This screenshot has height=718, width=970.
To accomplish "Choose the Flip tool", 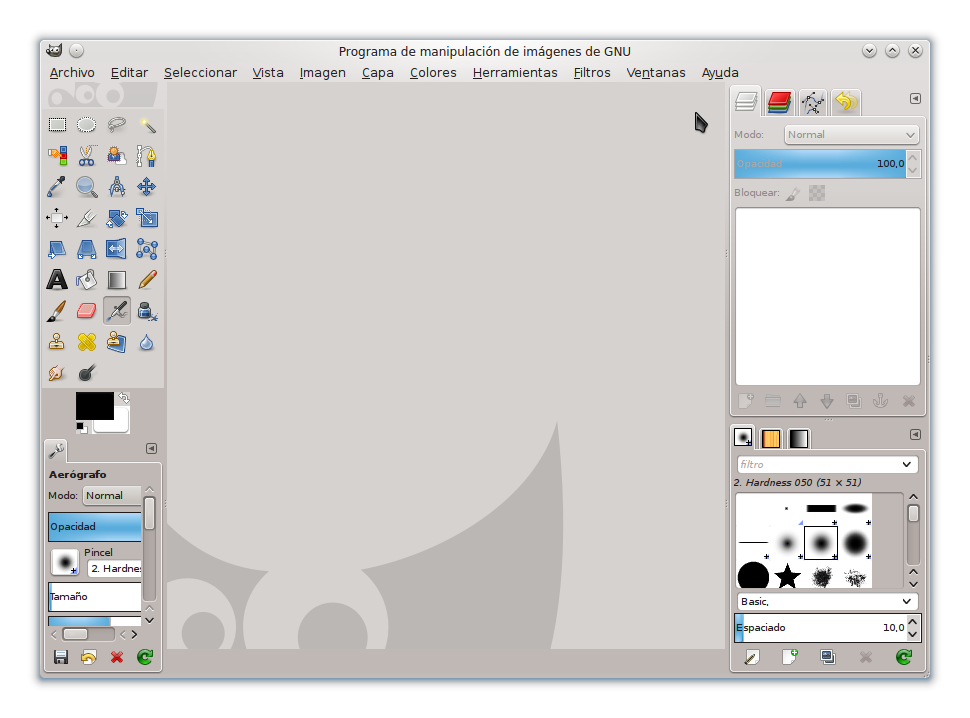I will click(116, 249).
